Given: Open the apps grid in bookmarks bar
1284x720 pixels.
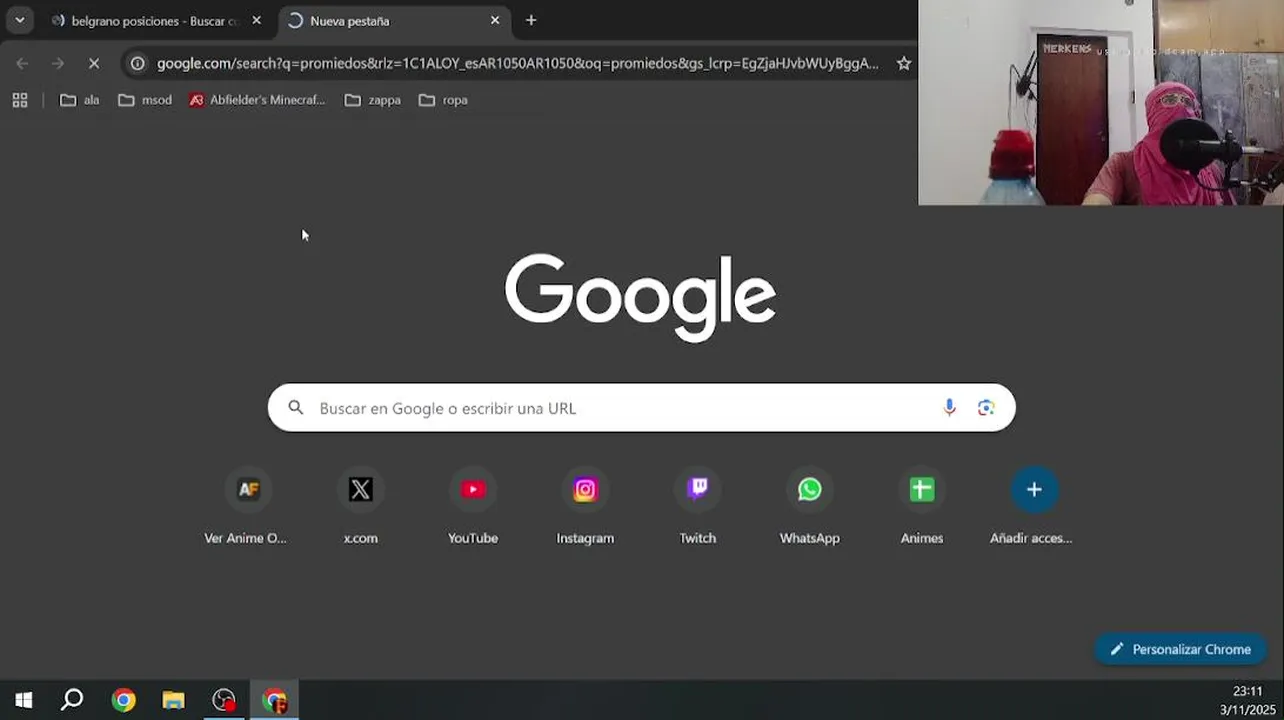Looking at the screenshot, I should [x=20, y=100].
